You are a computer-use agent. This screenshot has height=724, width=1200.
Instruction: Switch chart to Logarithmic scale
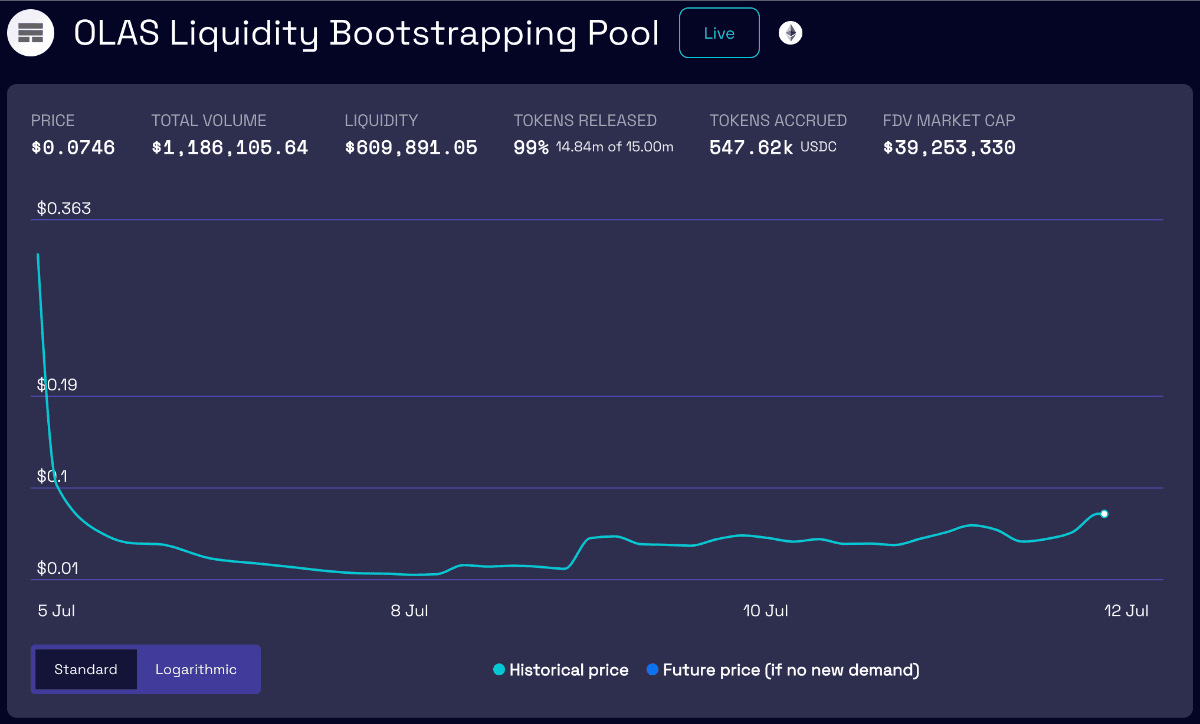tap(196, 669)
